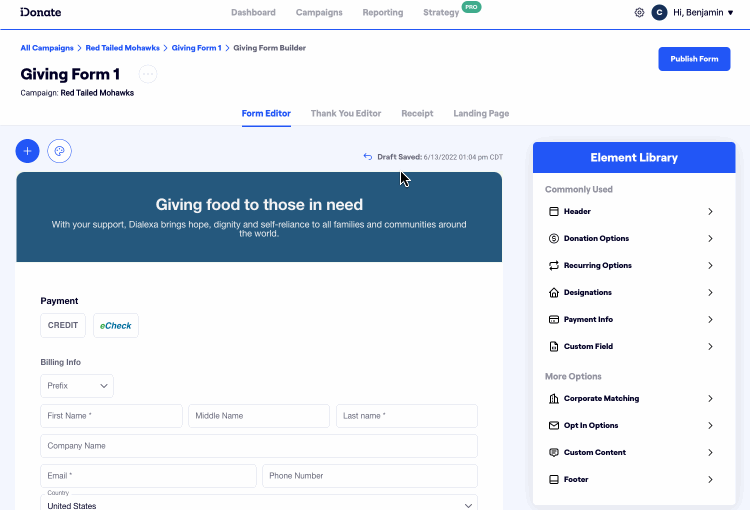Expand the Designations chevron
The image size is (750, 510).
tap(710, 292)
